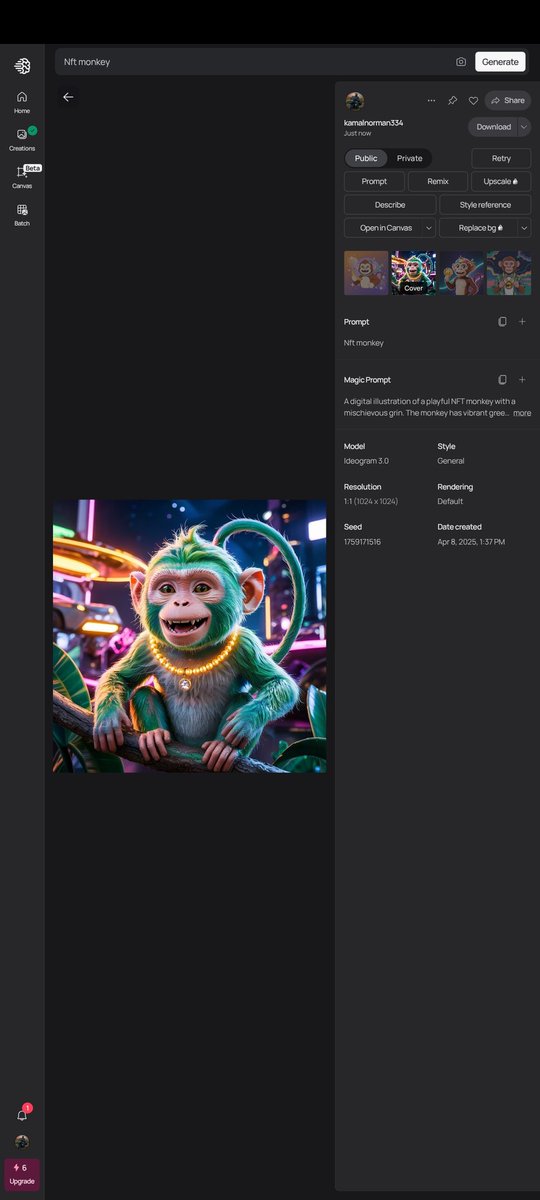Open the Home sidebar item

[22, 102]
